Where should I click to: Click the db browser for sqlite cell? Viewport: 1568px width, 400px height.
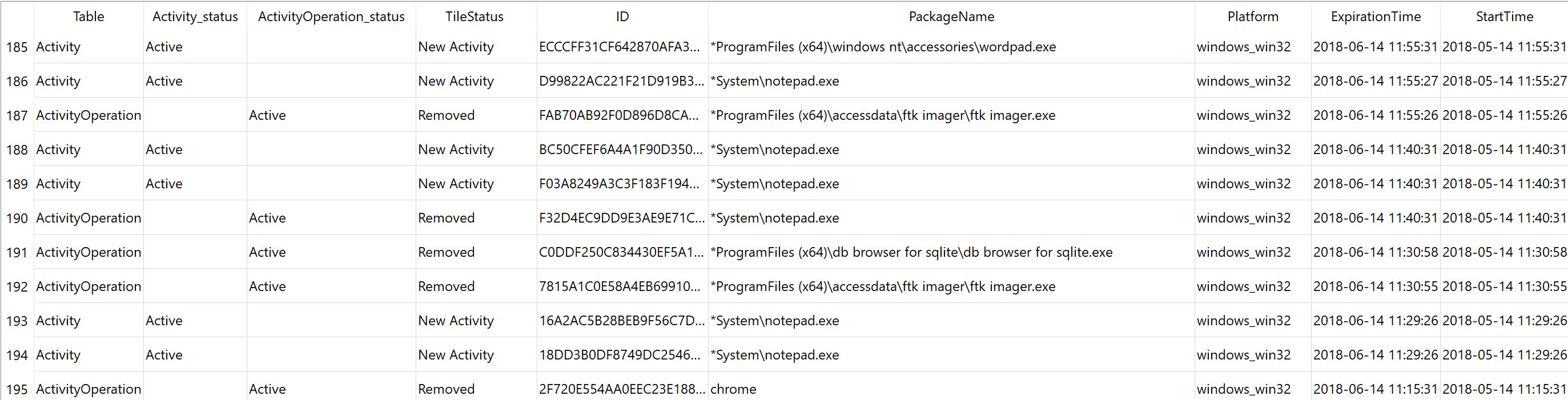[911, 252]
